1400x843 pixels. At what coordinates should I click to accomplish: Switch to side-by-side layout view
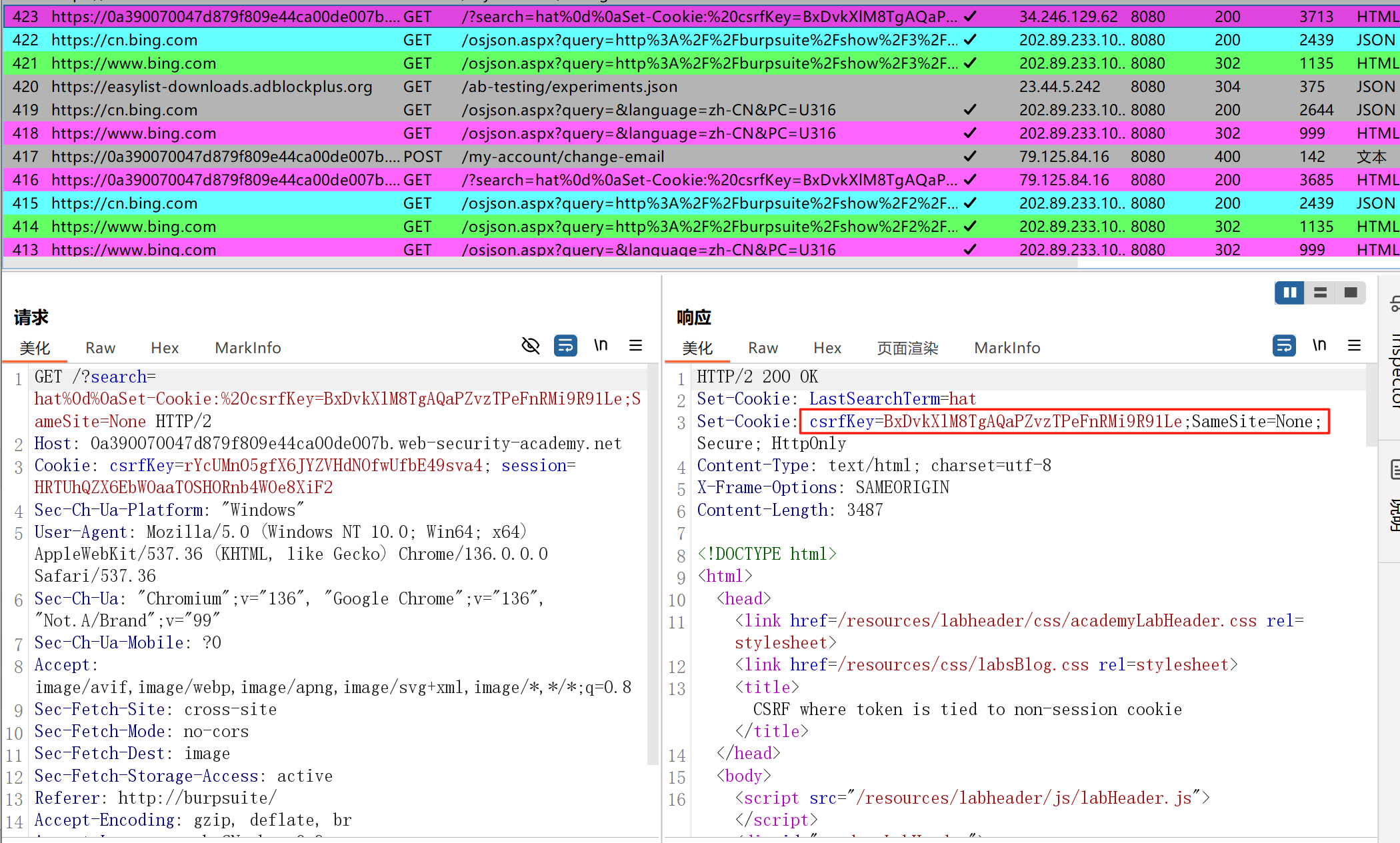pyautogui.click(x=1289, y=293)
